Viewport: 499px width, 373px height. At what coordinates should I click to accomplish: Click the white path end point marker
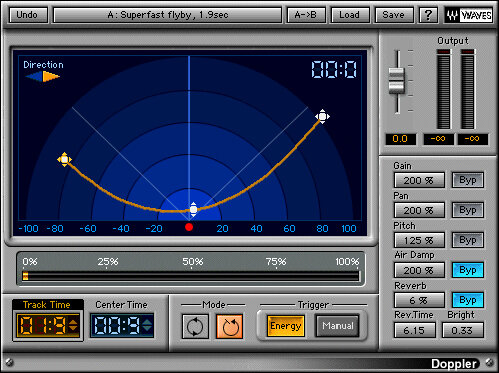click(x=322, y=116)
